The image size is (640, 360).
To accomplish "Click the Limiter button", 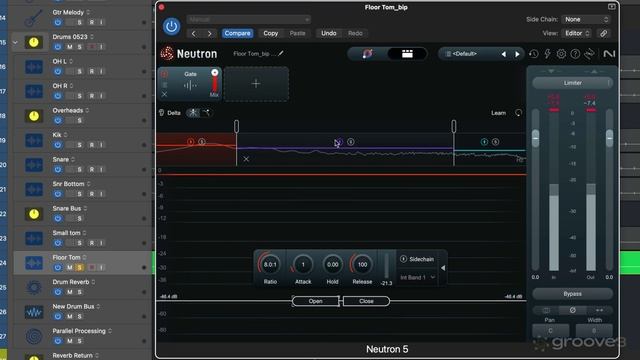I will pos(572,83).
